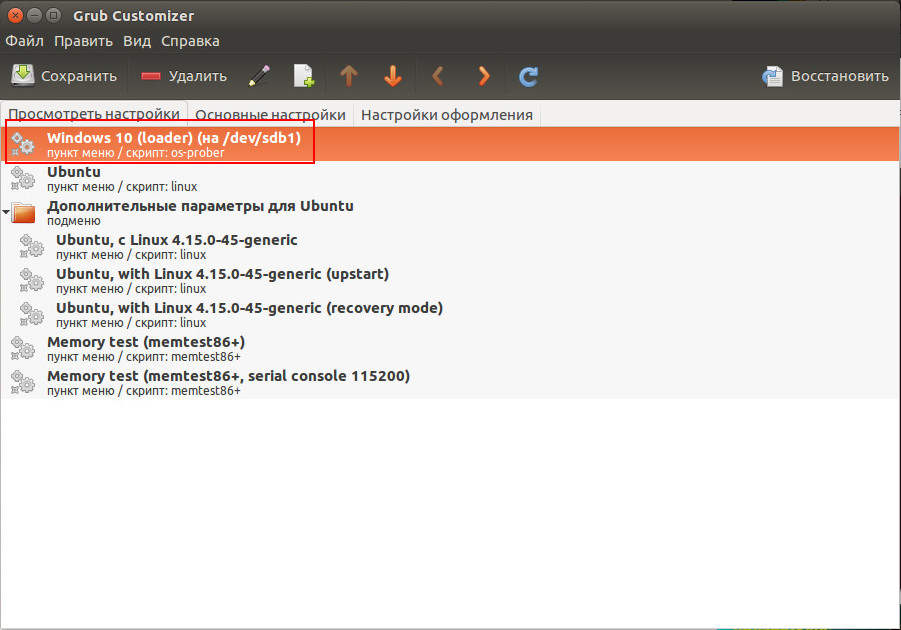Click the Удалить remove button
This screenshot has width=901, height=630.
coord(183,76)
